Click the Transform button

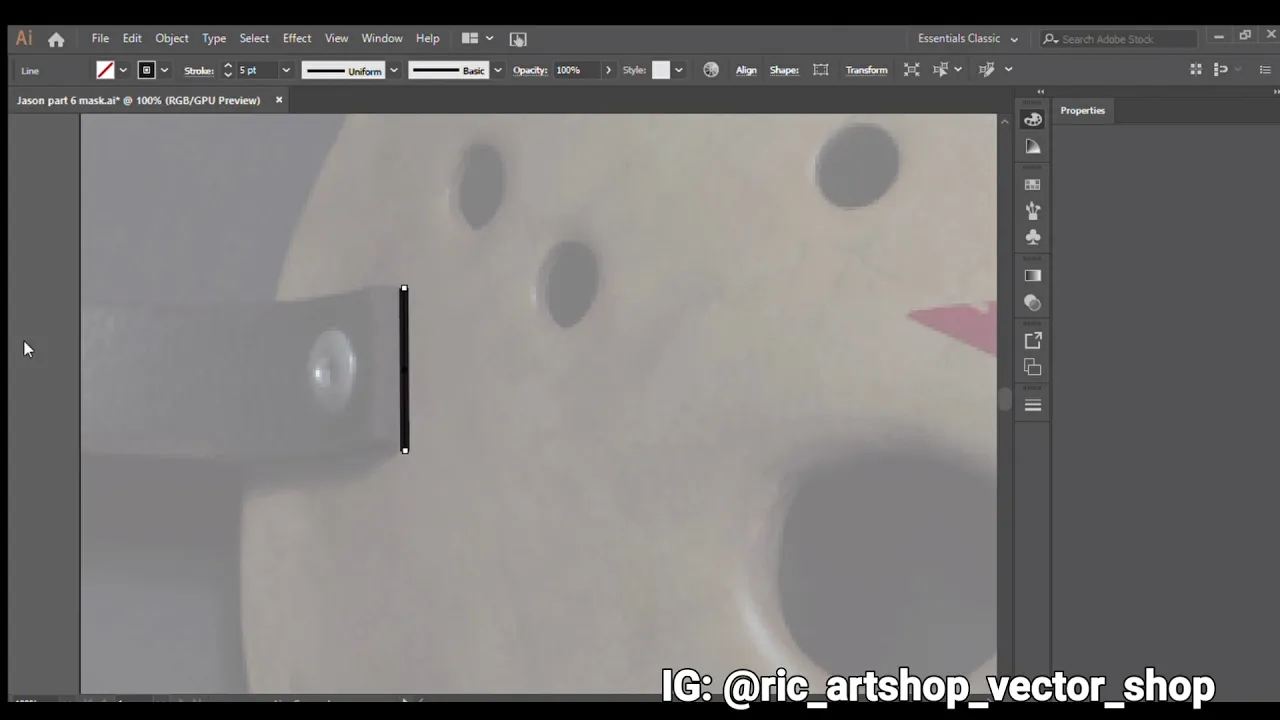tap(866, 70)
